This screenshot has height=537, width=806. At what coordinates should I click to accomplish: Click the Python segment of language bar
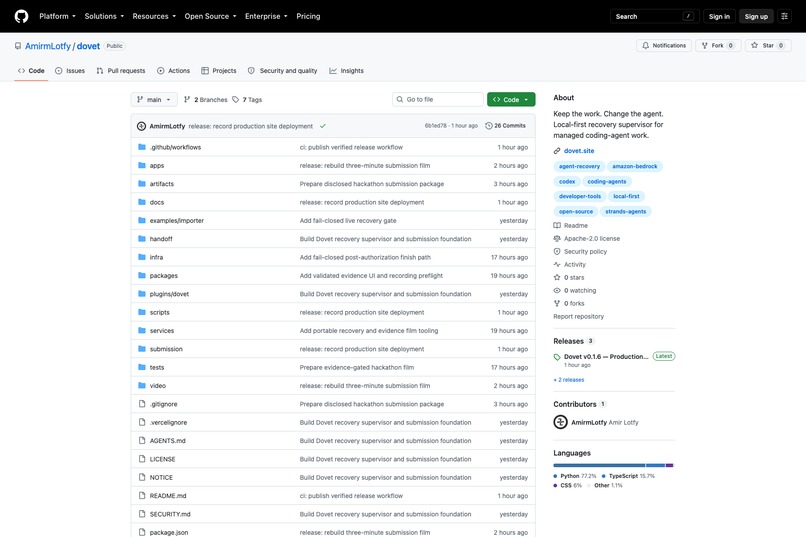599,465
